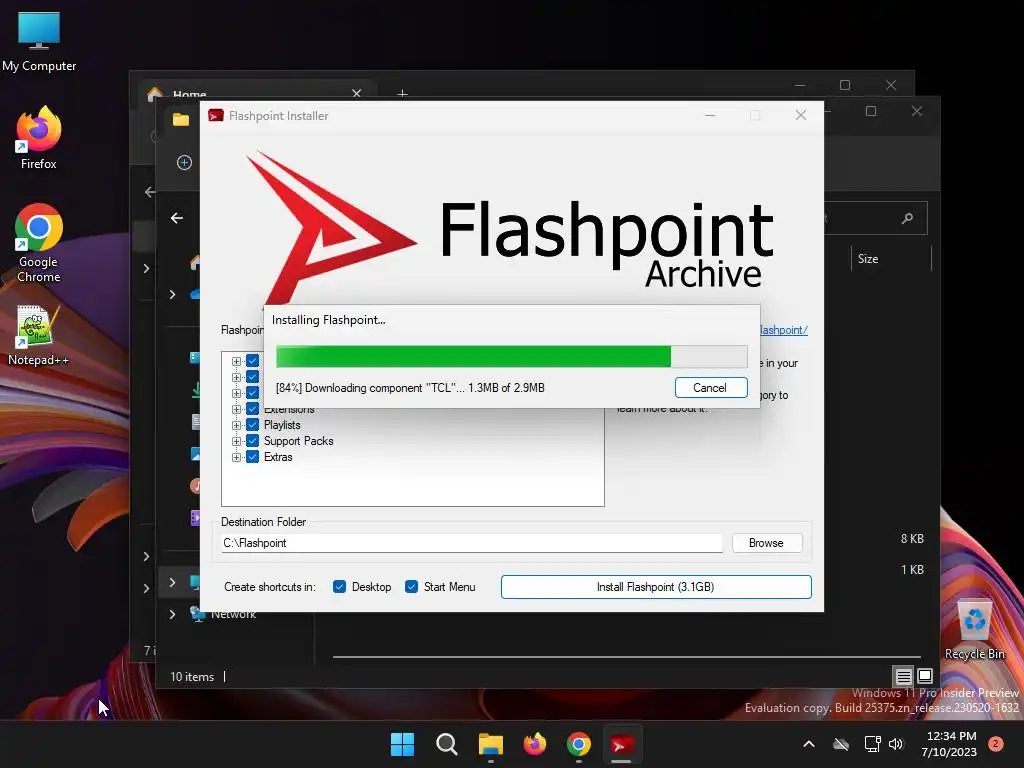Open Notepad++ desktop shortcut
Screen dimensions: 1024x768
[x=38, y=336]
